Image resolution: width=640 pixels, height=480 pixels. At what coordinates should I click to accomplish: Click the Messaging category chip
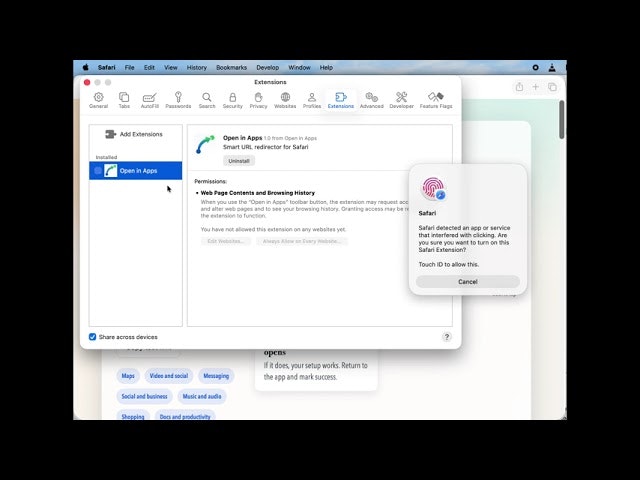(216, 376)
